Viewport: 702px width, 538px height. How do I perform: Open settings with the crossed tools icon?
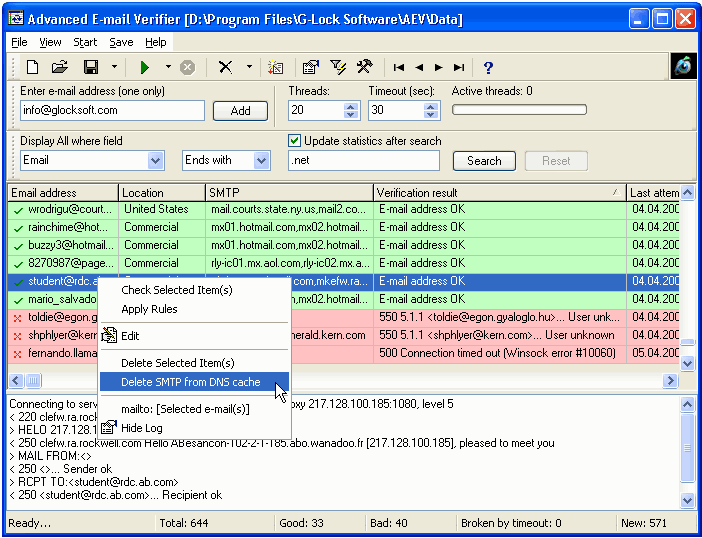tap(364, 68)
